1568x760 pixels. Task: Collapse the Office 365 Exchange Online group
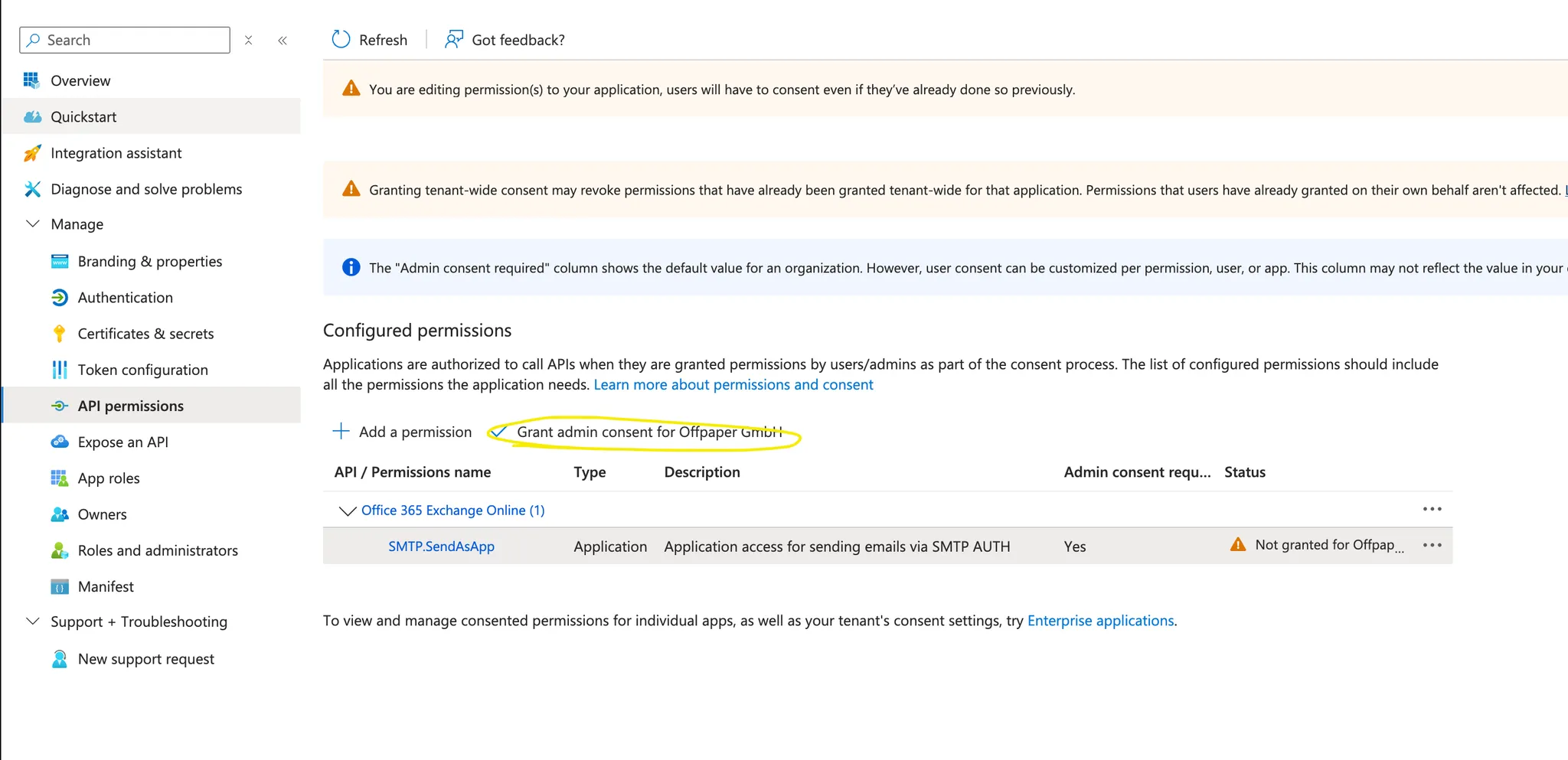point(348,510)
